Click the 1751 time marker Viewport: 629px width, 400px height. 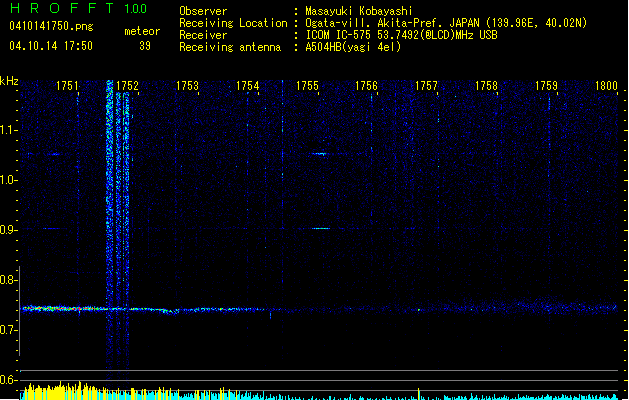[67, 86]
